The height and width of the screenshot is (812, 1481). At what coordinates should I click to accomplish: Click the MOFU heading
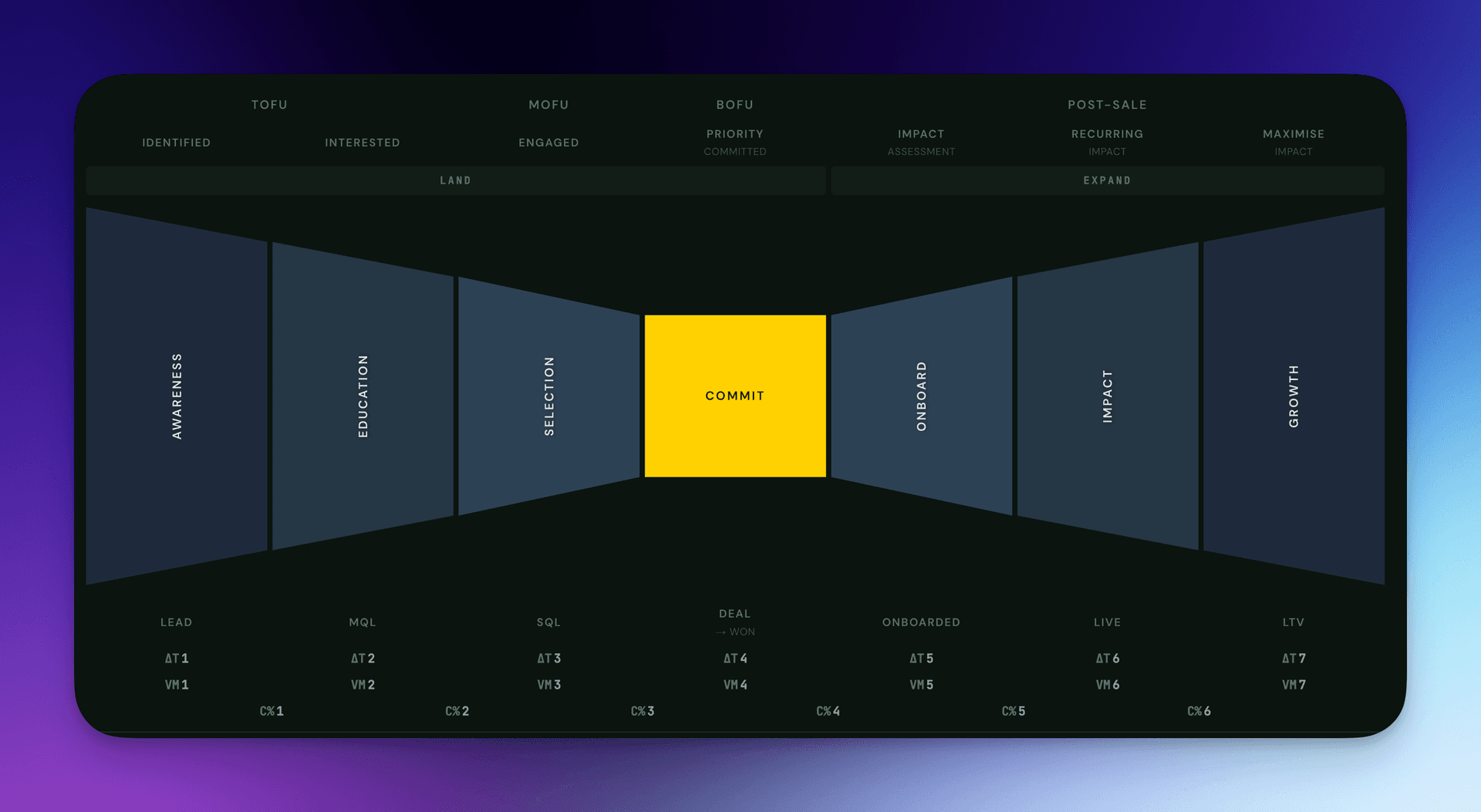[x=549, y=105]
